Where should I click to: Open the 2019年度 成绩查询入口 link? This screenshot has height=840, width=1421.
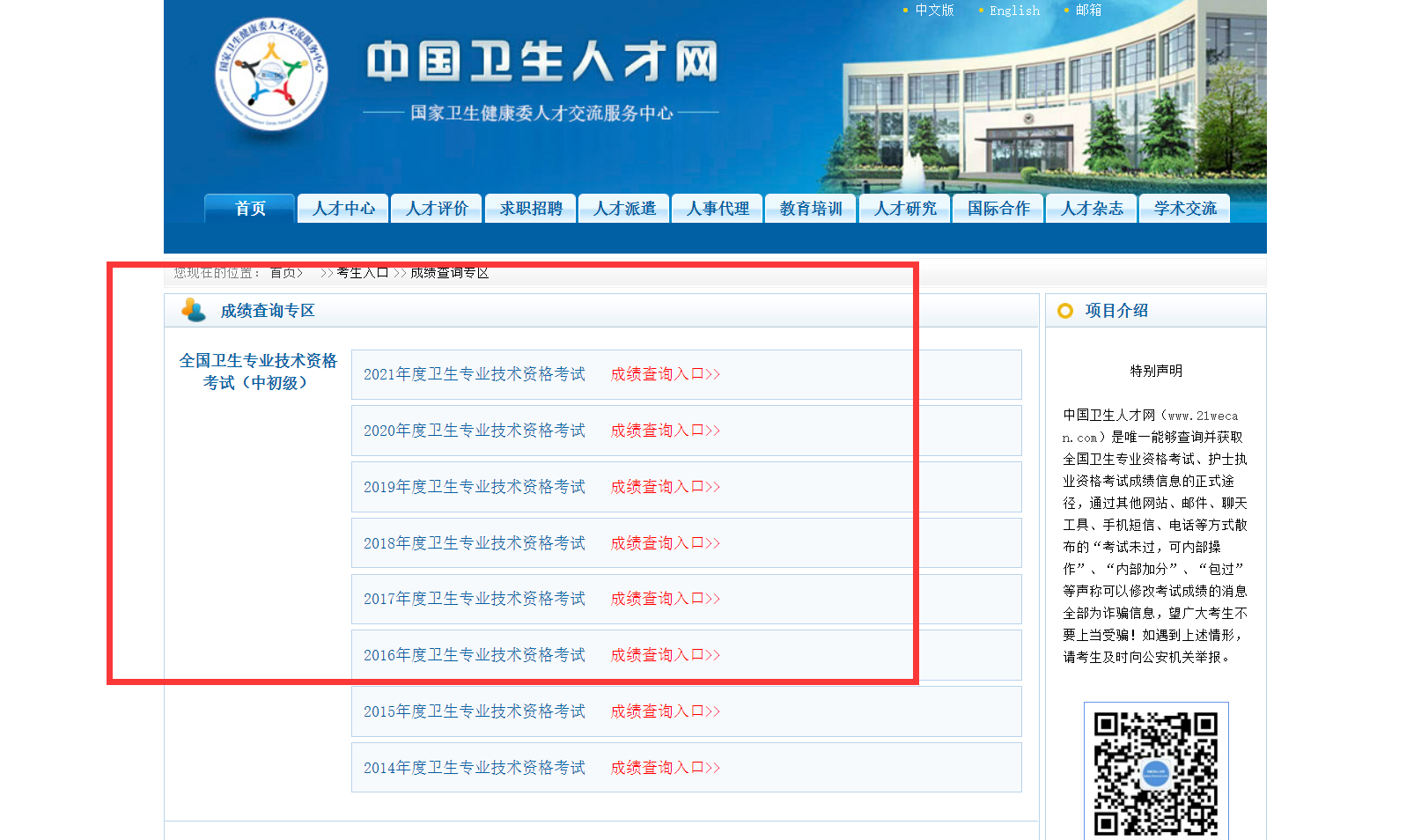pyautogui.click(x=665, y=487)
